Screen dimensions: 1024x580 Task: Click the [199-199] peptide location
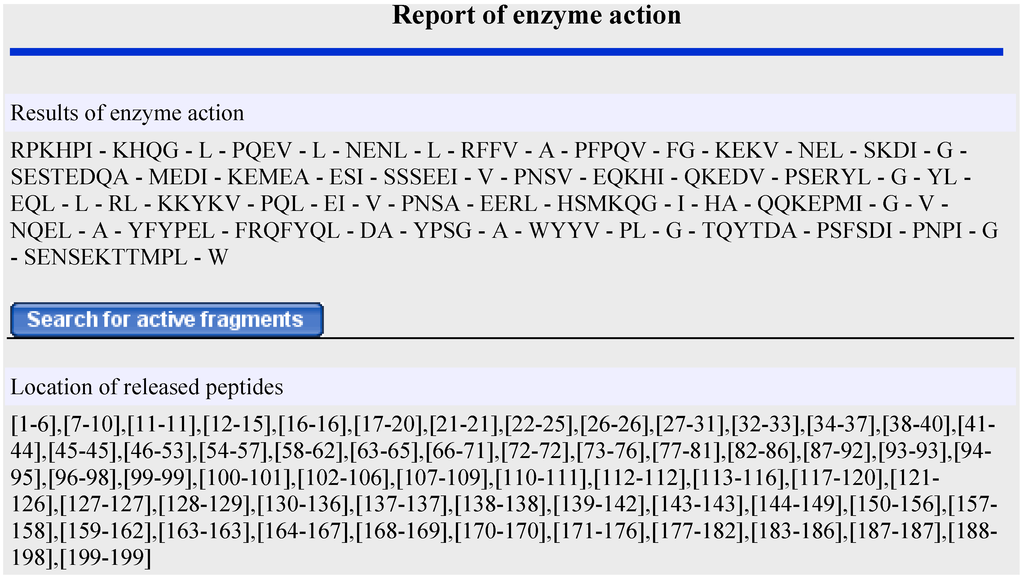[x=105, y=557]
